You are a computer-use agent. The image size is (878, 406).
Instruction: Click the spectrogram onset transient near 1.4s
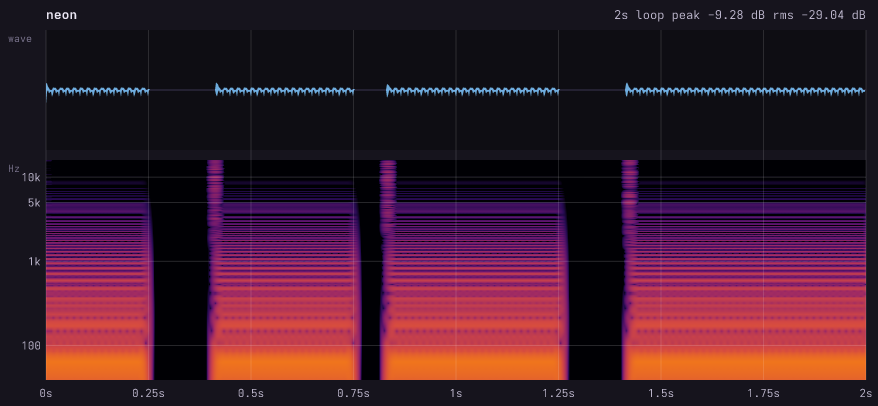click(630, 270)
